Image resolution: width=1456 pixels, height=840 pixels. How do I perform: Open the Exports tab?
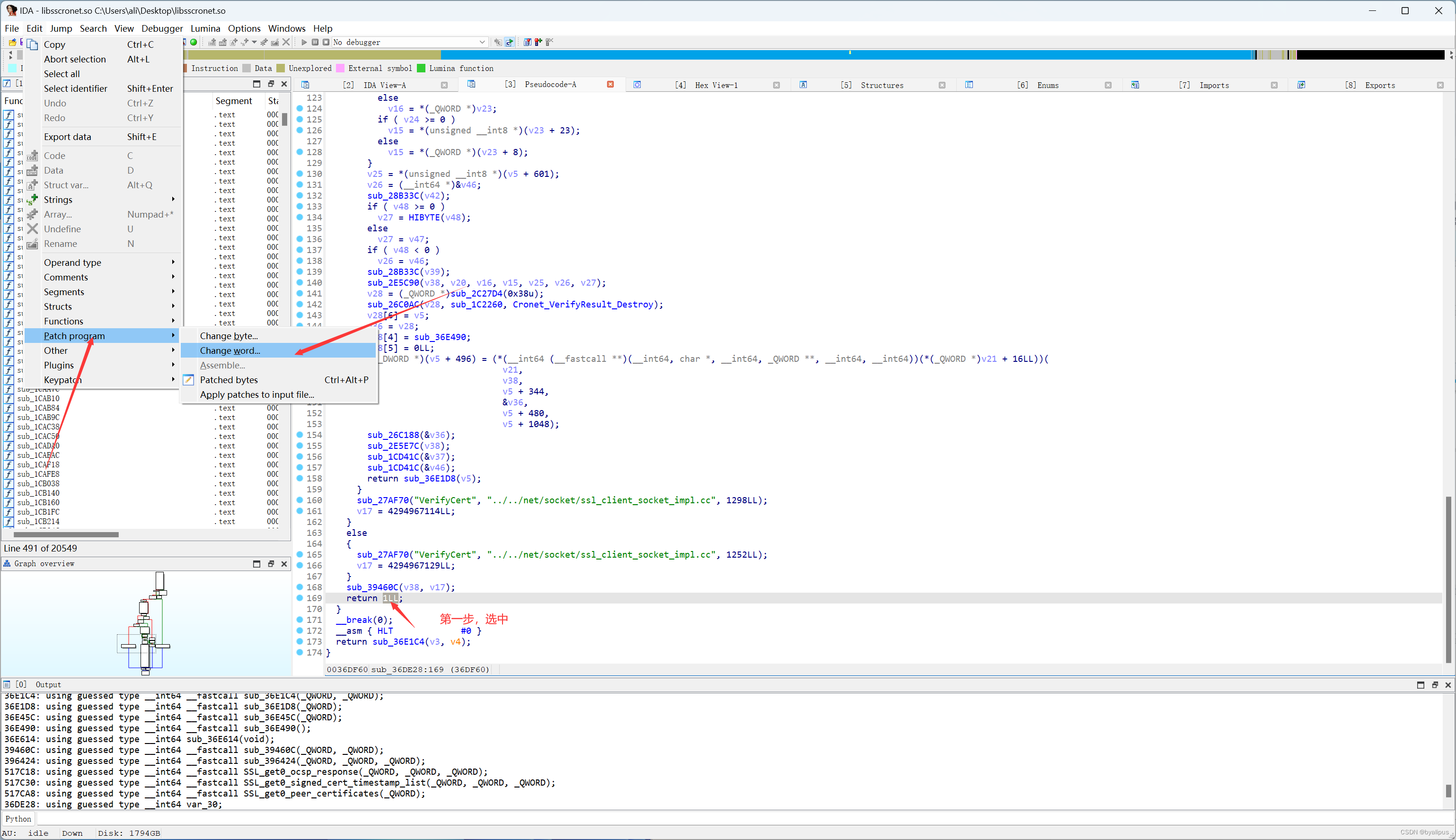(1380, 86)
